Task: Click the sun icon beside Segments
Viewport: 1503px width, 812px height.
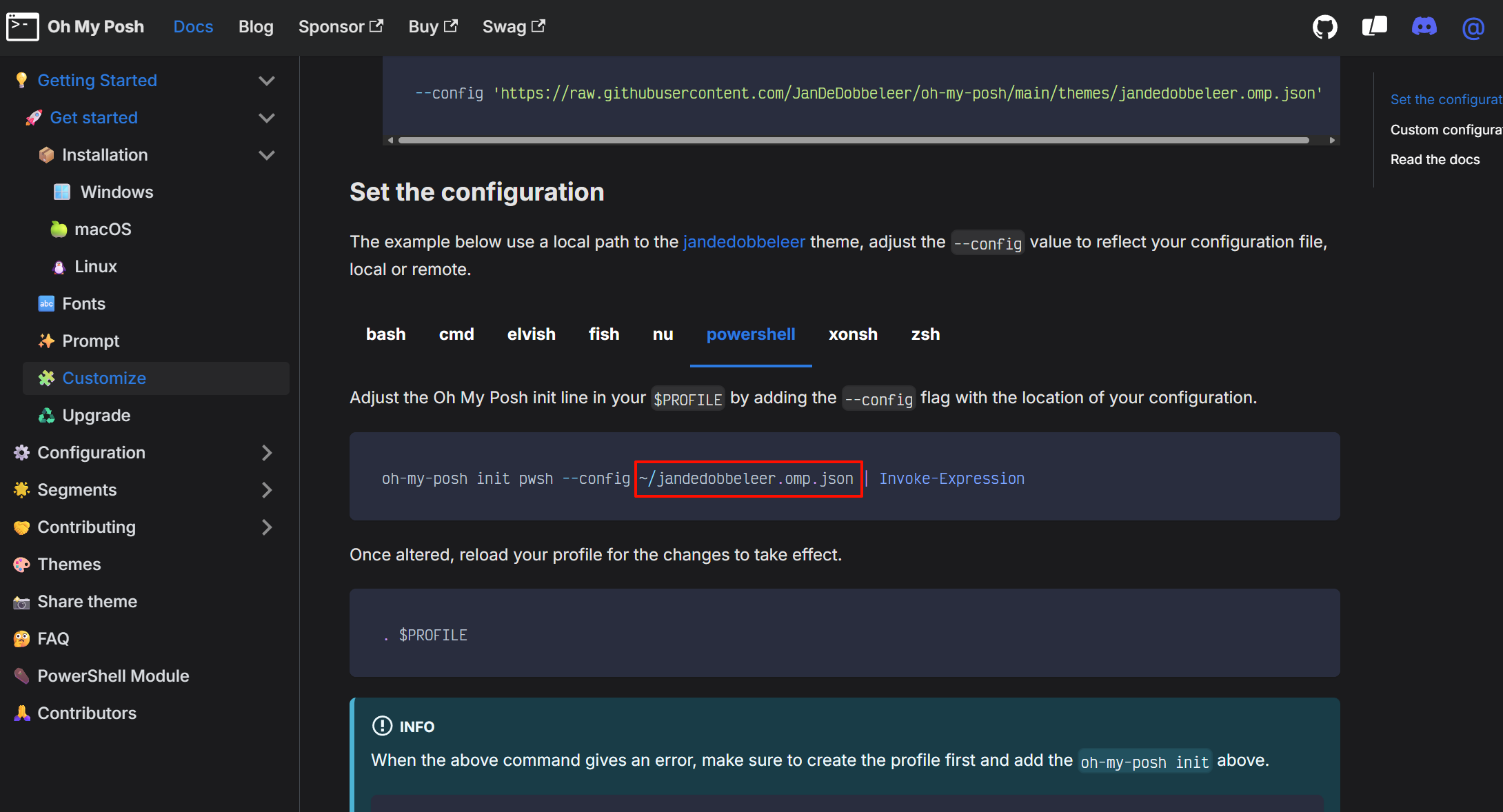Action: [21, 490]
